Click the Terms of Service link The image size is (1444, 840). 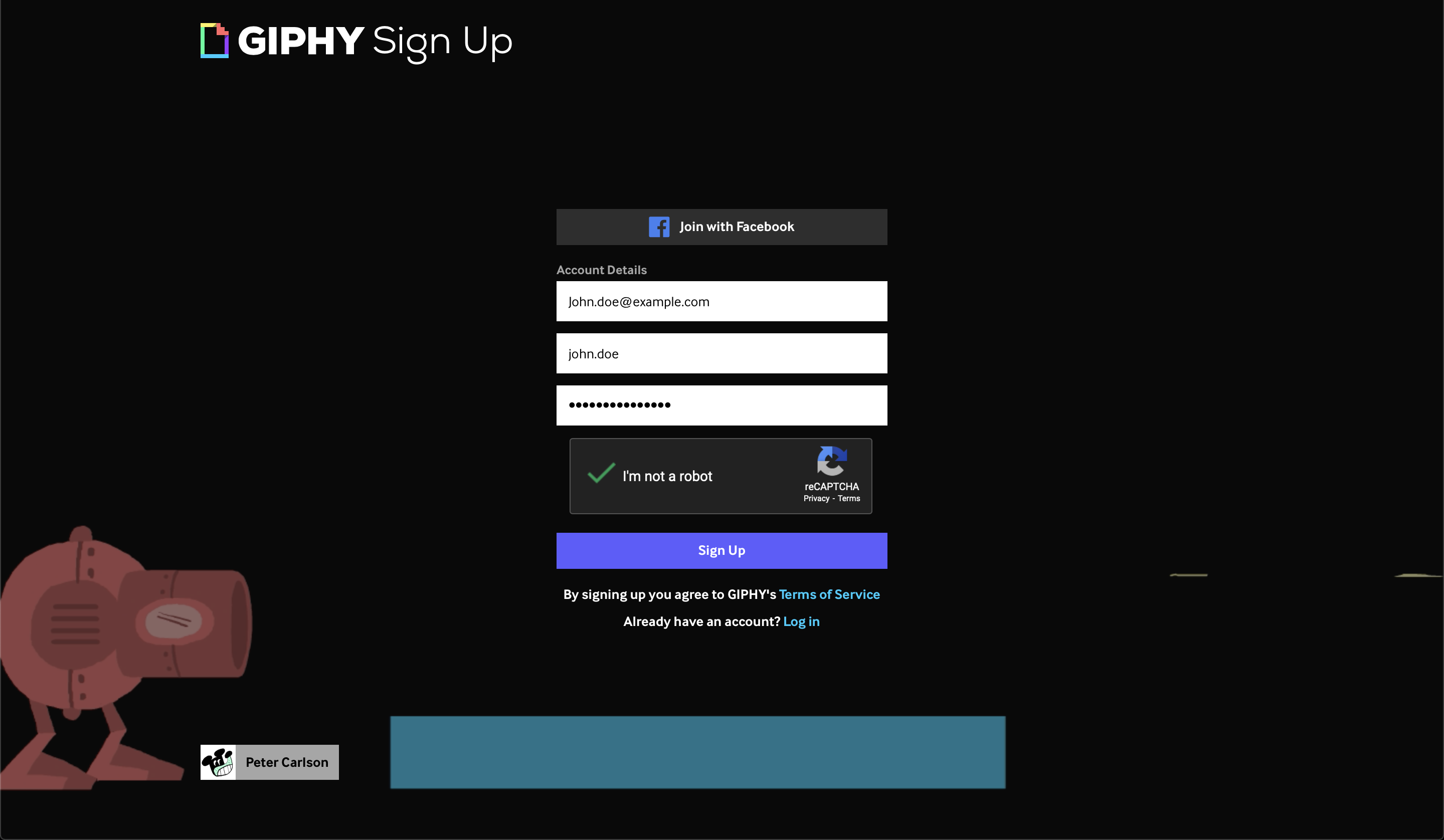point(830,594)
